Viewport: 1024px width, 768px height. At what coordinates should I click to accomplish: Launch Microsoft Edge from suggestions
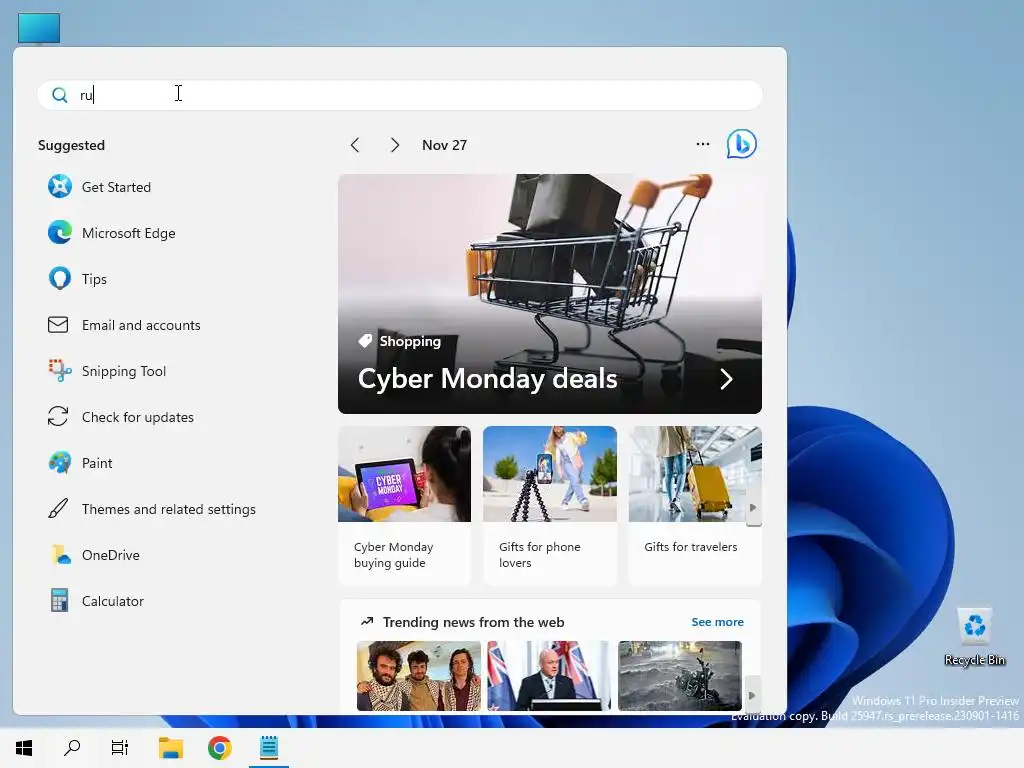(59, 232)
